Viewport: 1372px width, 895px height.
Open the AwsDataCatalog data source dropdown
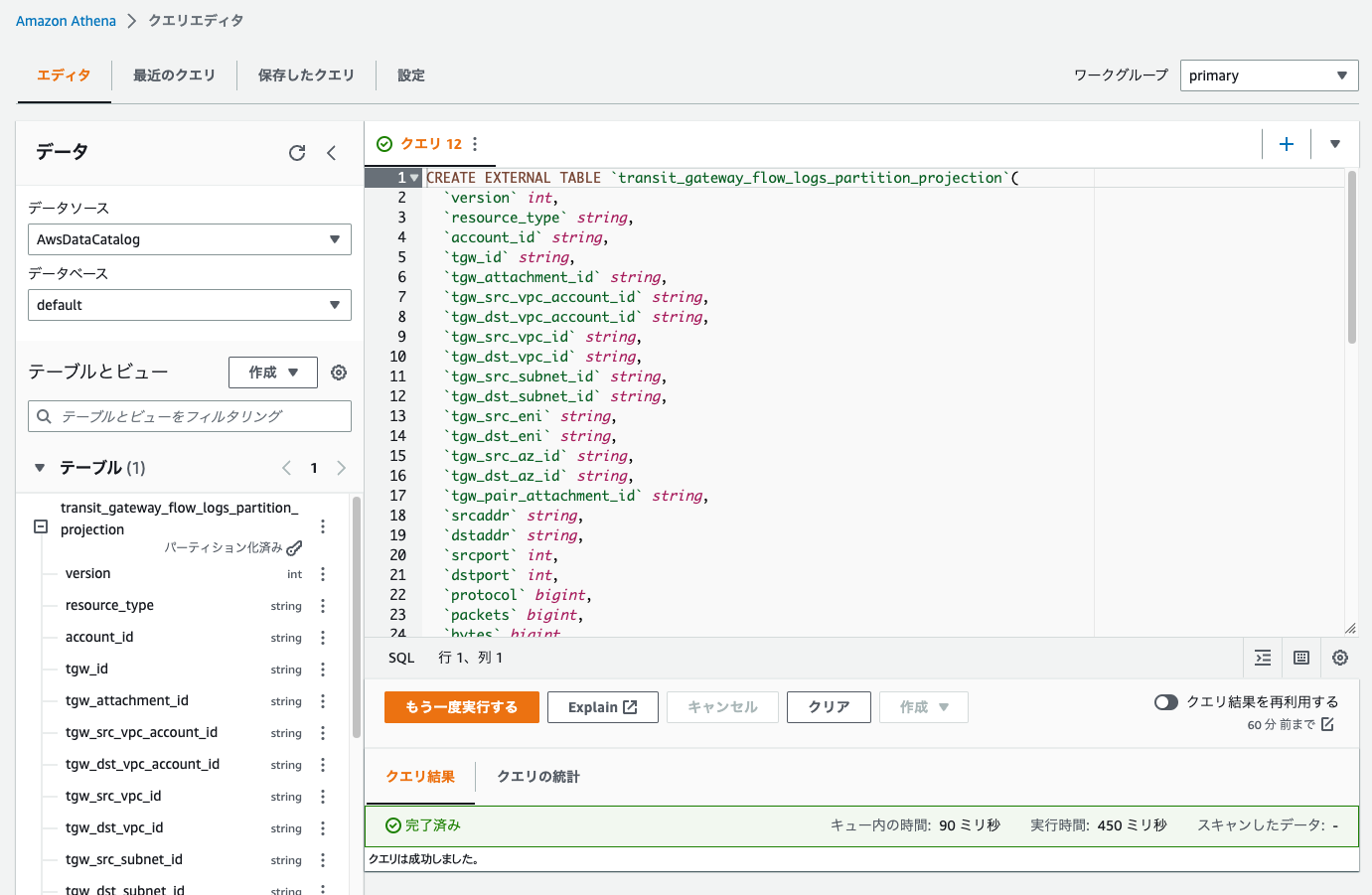(189, 239)
